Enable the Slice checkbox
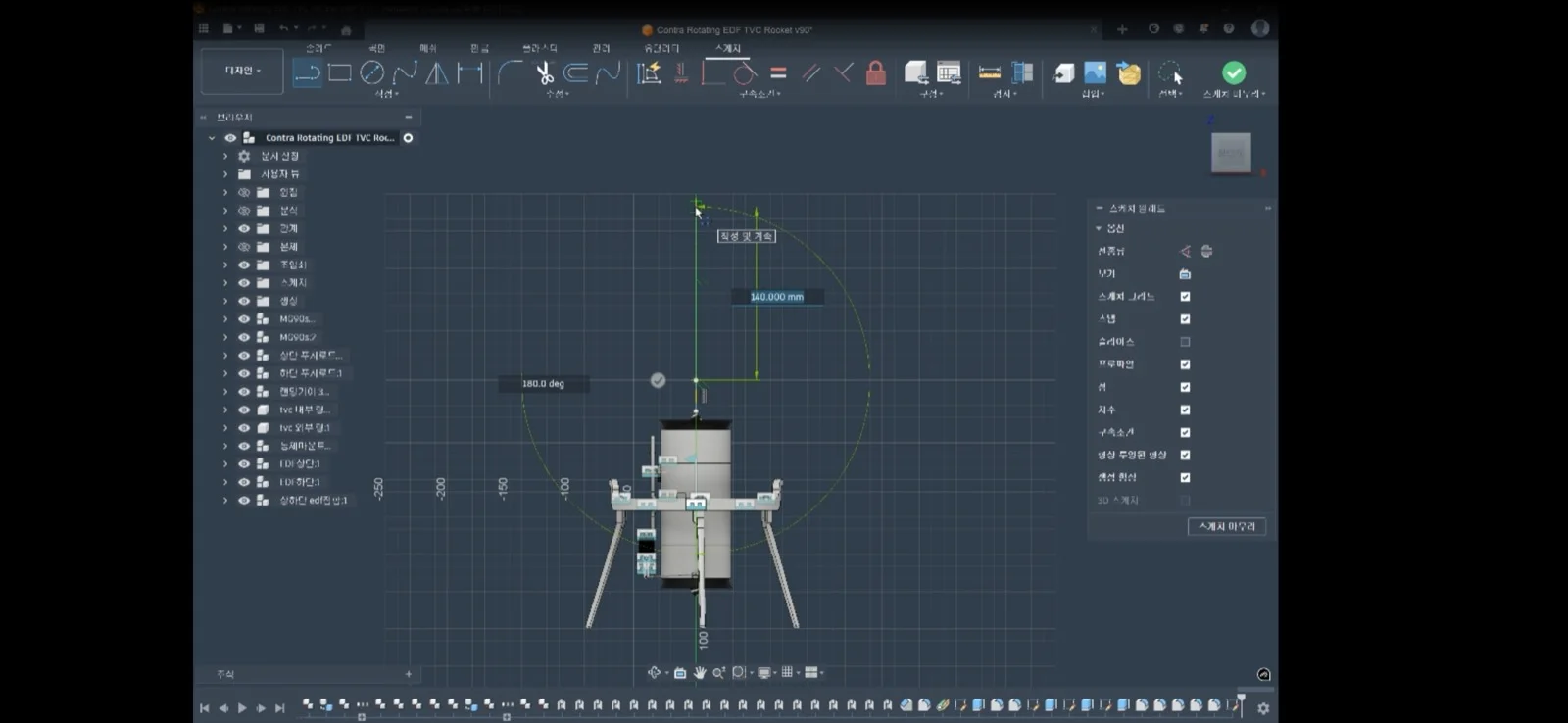The height and width of the screenshot is (723, 1568). tap(1185, 342)
